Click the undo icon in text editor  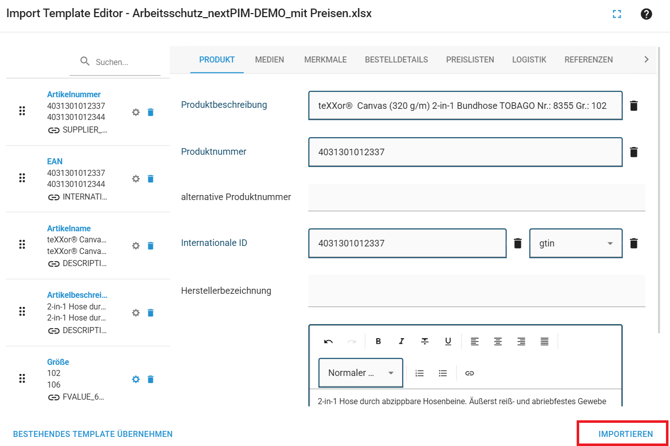coord(328,341)
